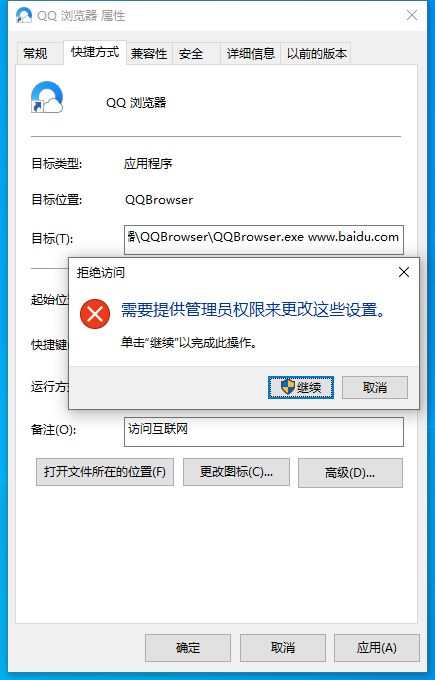This screenshot has height=680, width=435.
Task: Click the UAC shield icon on 继续
Action: click(x=288, y=387)
